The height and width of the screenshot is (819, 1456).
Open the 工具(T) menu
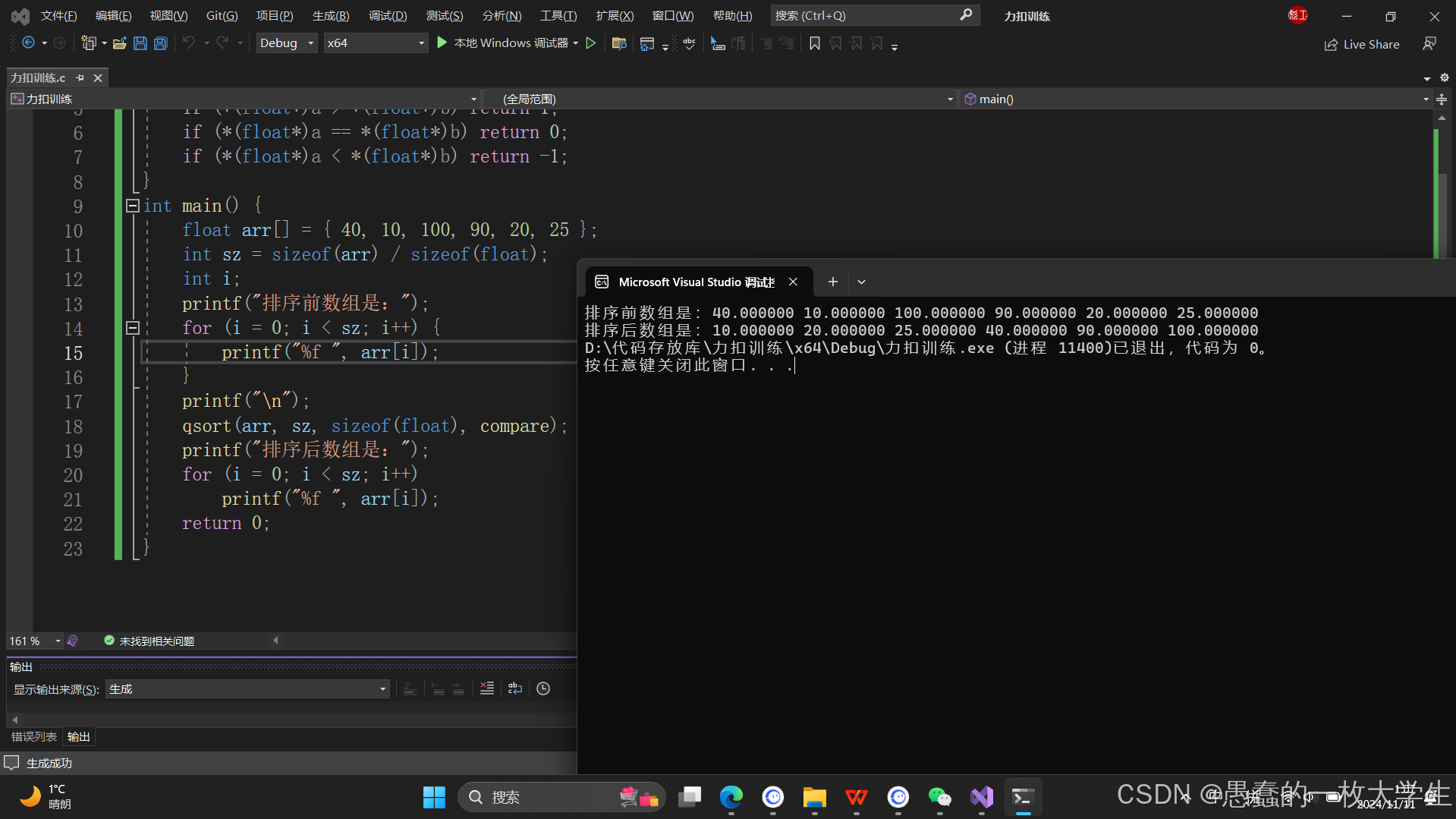[558, 15]
